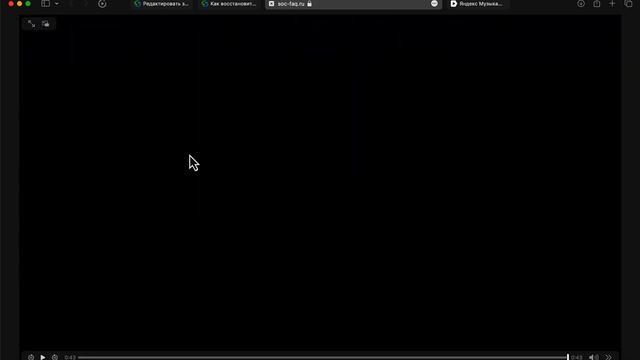
Task: Open a new tab with plus icon
Action: tap(612, 4)
